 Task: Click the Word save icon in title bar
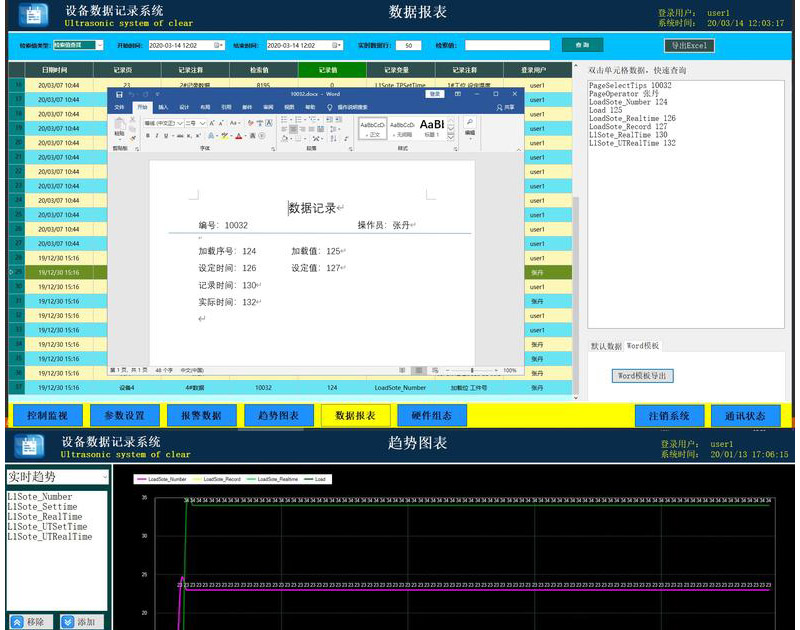point(116,94)
